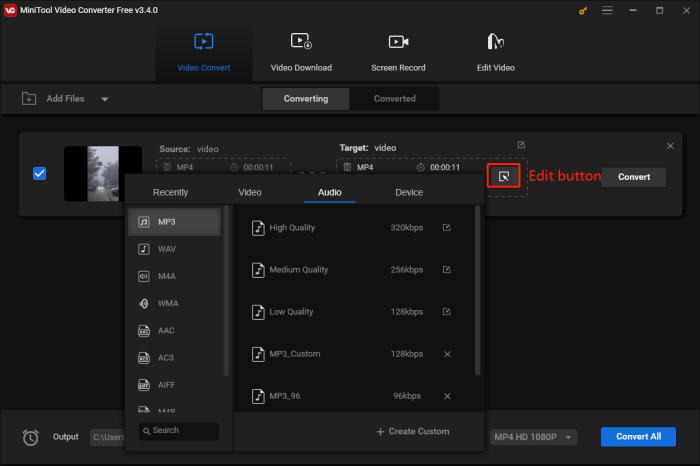Click the Convert button

pos(634,177)
